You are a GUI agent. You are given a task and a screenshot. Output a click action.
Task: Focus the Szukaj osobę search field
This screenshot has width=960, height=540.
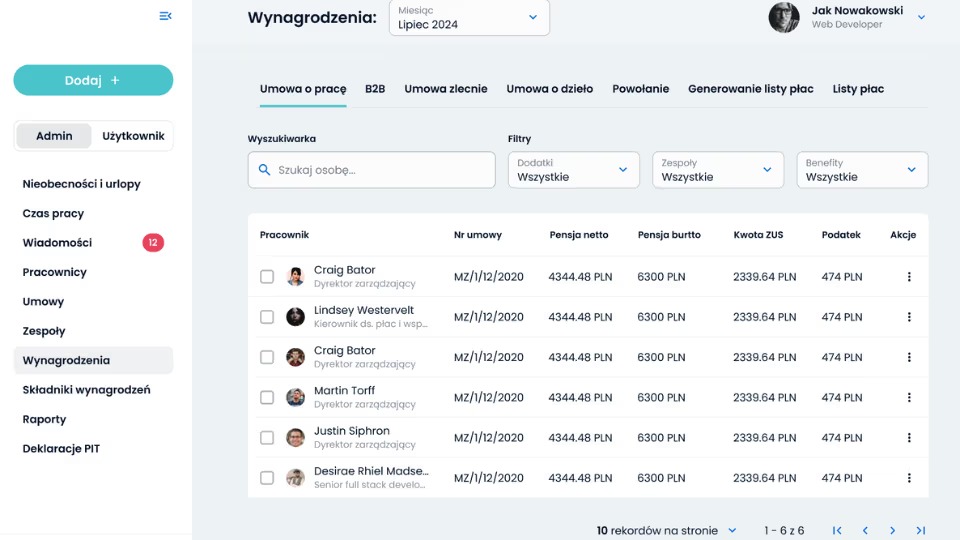tap(372, 170)
